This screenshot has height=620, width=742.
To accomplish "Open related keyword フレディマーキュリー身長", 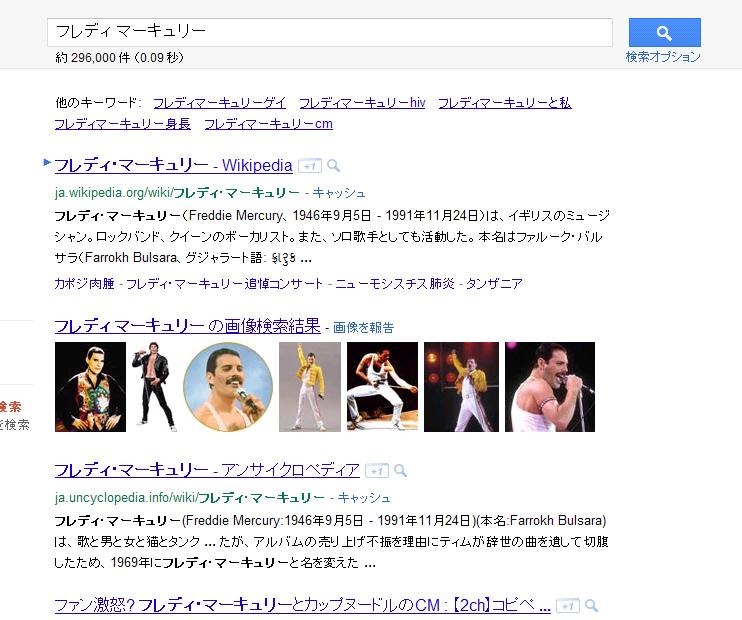I will [123, 124].
